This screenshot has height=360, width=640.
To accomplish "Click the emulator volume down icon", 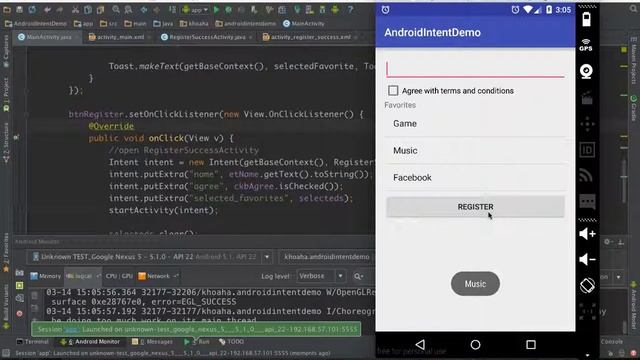I will (587, 259).
